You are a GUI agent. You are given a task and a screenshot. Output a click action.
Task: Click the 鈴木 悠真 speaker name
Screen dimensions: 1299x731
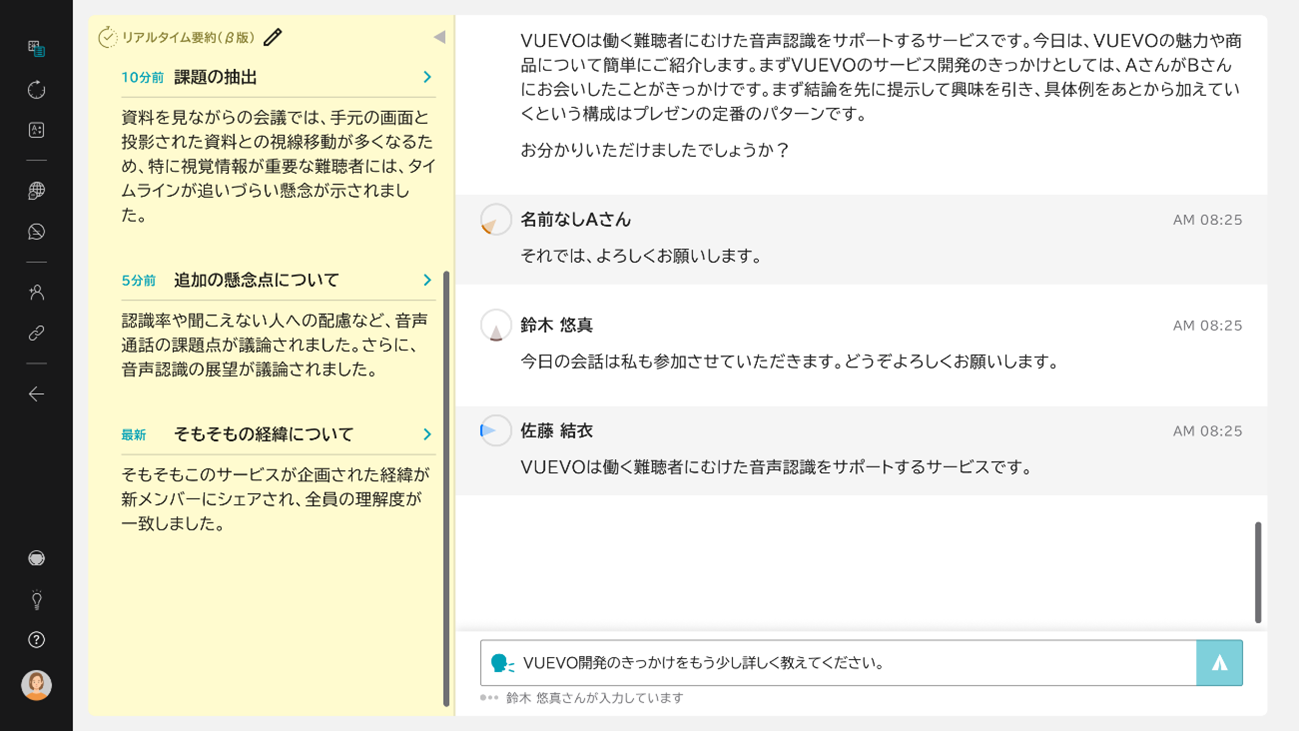tap(557, 325)
